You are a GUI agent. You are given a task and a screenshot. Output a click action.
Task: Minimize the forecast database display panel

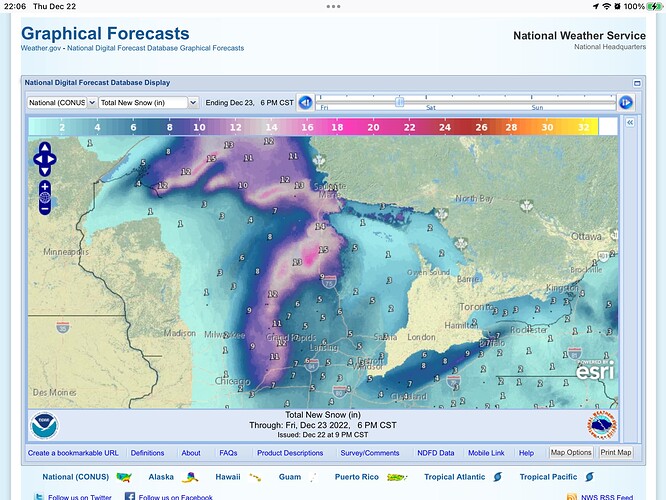[x=636, y=82]
